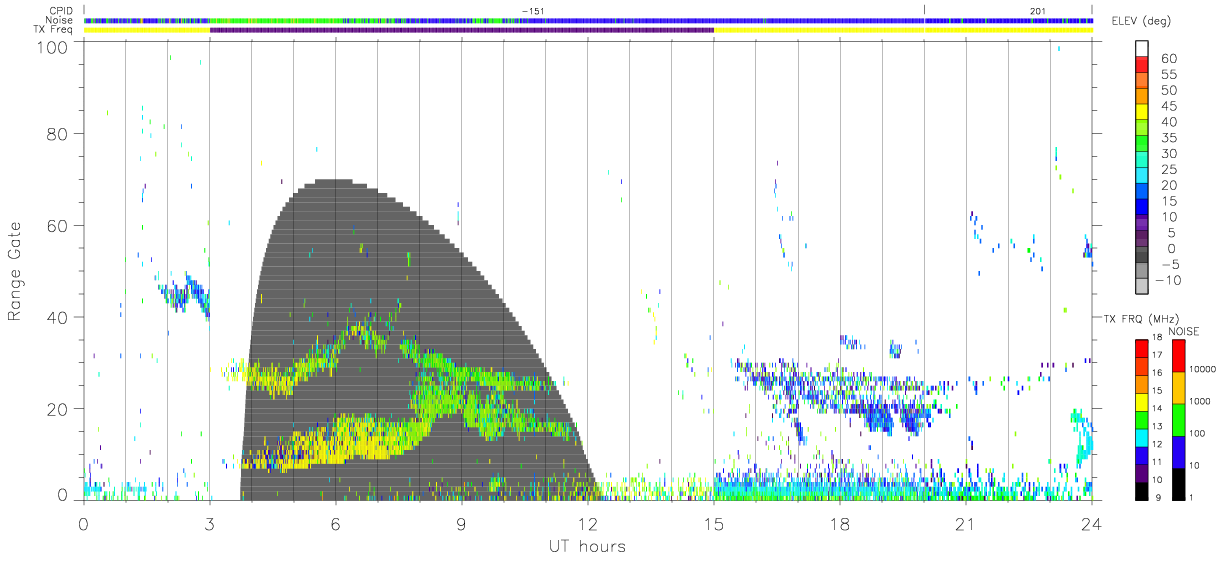The image size is (1228, 567).
Task: Click the 'ELEV (deg)' colorbar title
Action: pyautogui.click(x=1141, y=22)
